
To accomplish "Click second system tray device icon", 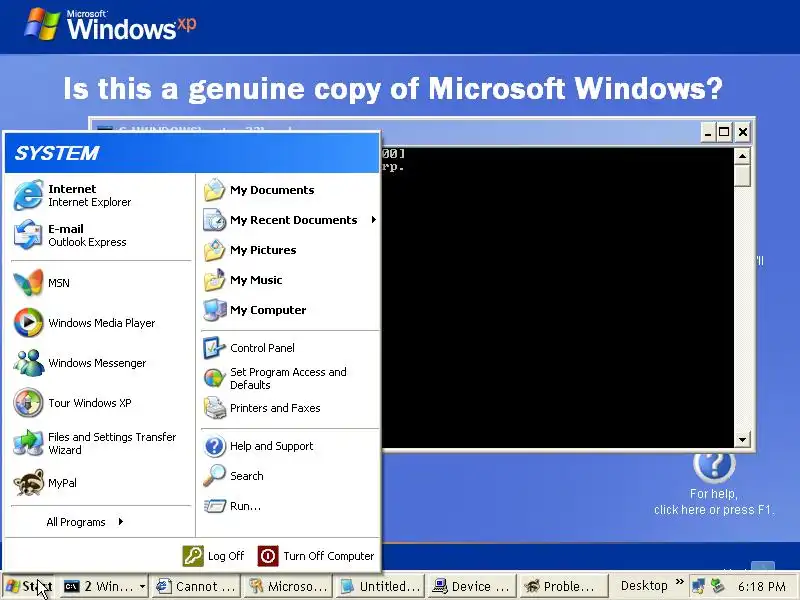I will (x=718, y=586).
